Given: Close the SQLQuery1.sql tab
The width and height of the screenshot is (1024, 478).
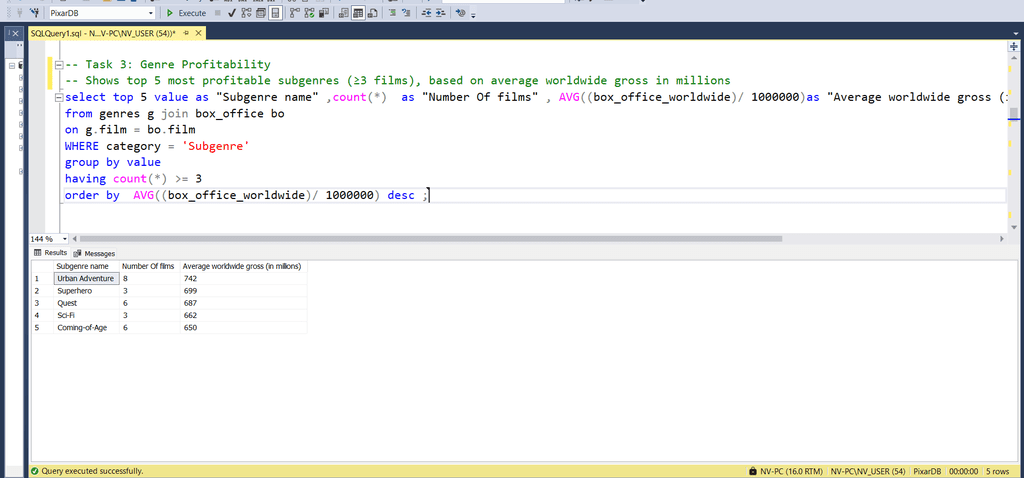Looking at the screenshot, I should tap(197, 33).
